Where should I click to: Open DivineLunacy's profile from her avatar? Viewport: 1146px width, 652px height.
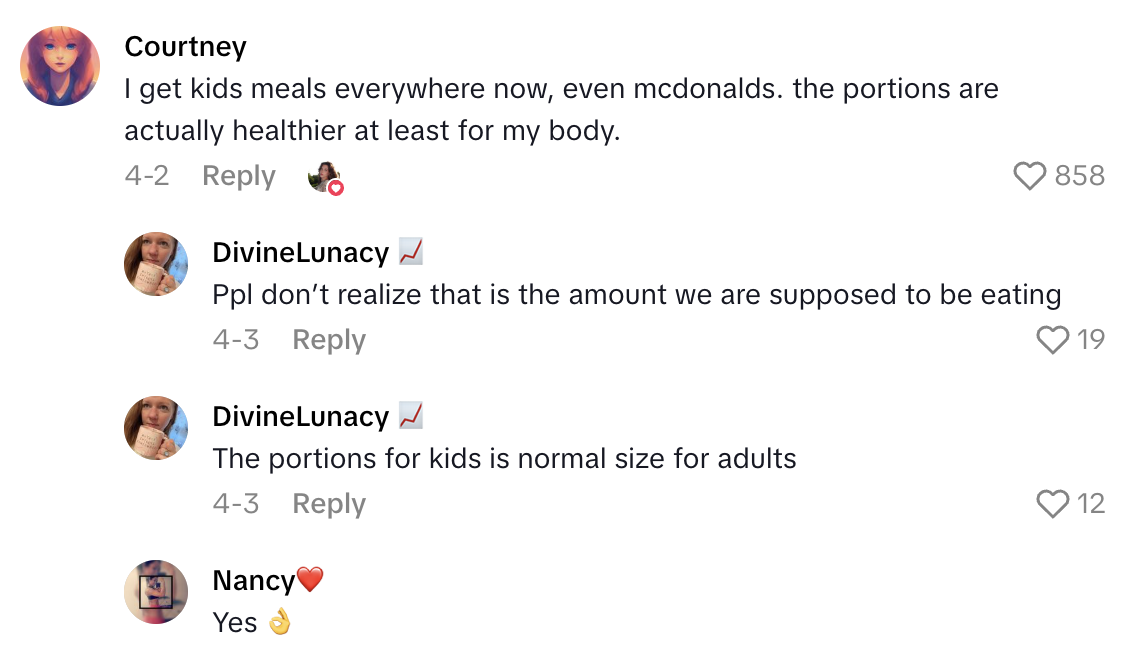[156, 264]
